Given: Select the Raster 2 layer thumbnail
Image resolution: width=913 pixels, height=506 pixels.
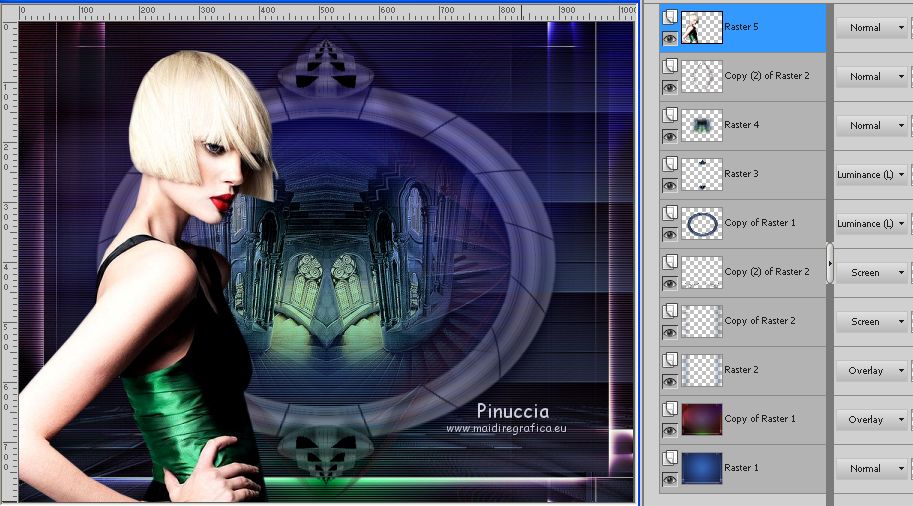Looking at the screenshot, I should [702, 370].
